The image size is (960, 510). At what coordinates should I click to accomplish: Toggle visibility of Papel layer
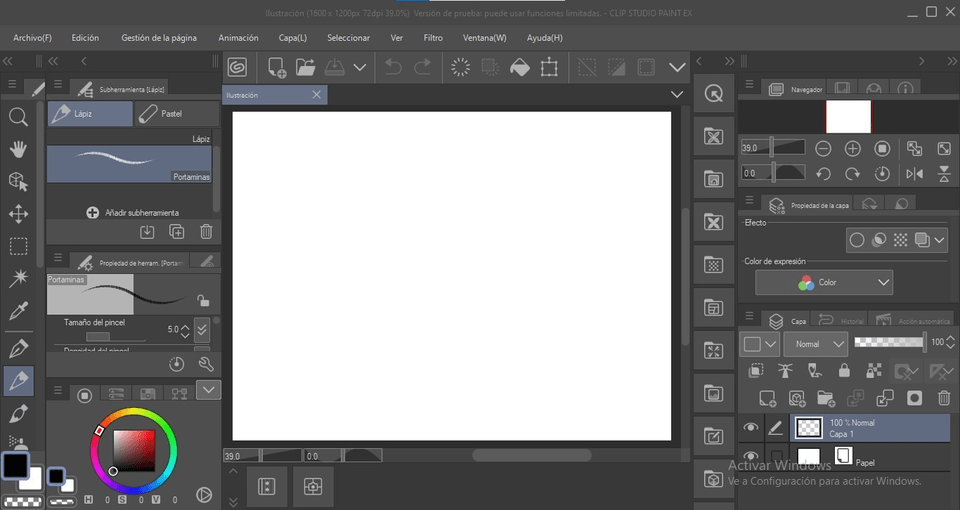(751, 456)
